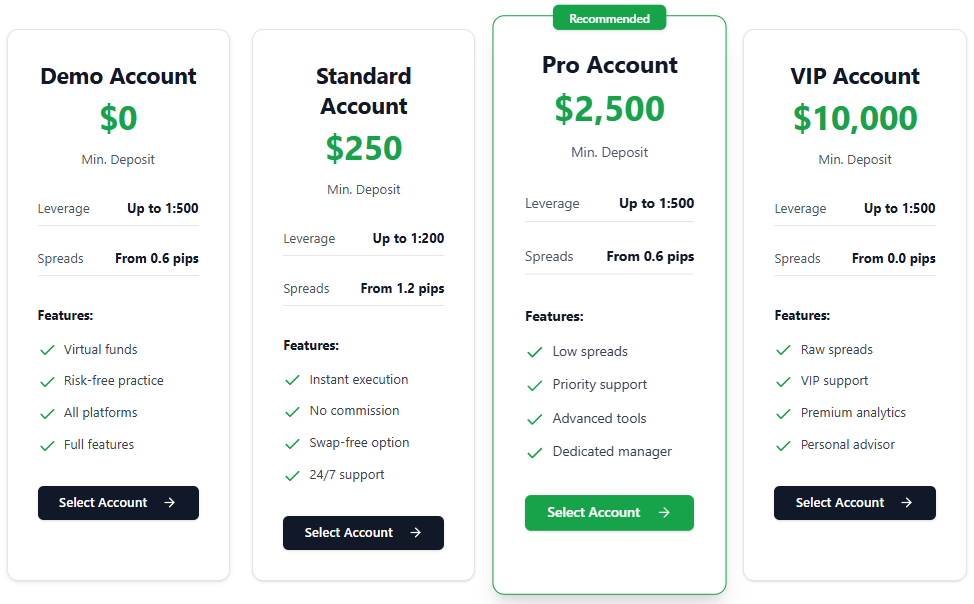Click the Low spreads checkmark icon
The image size is (974, 604).
(535, 352)
